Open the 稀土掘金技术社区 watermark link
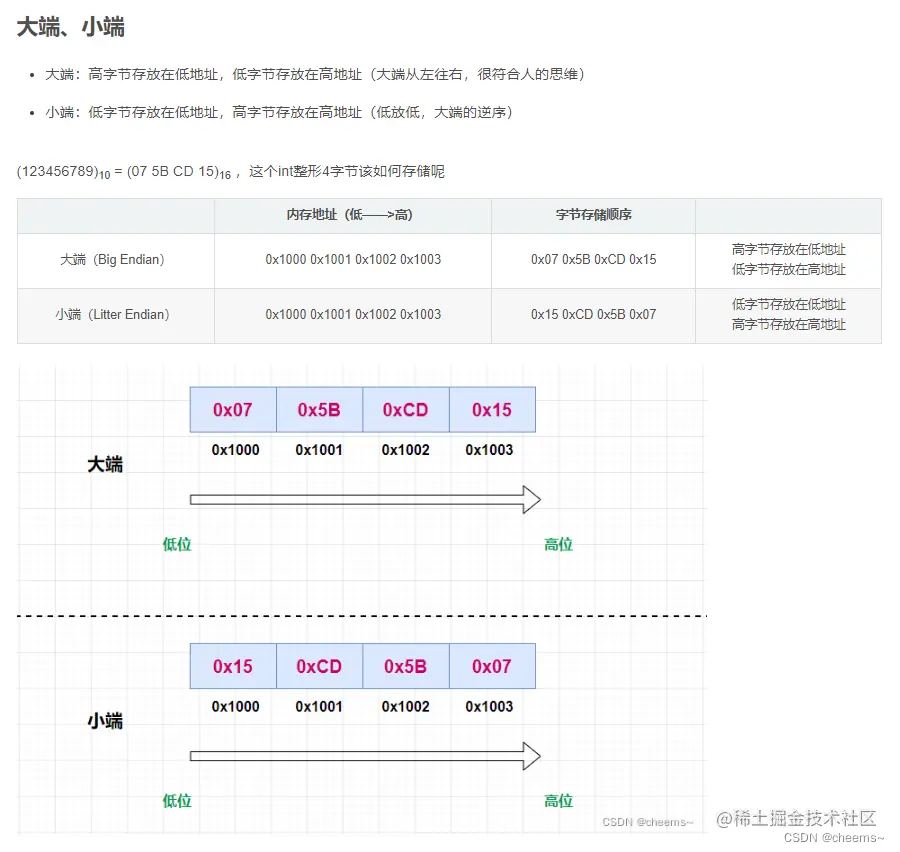The height and width of the screenshot is (852, 900). coord(796,820)
